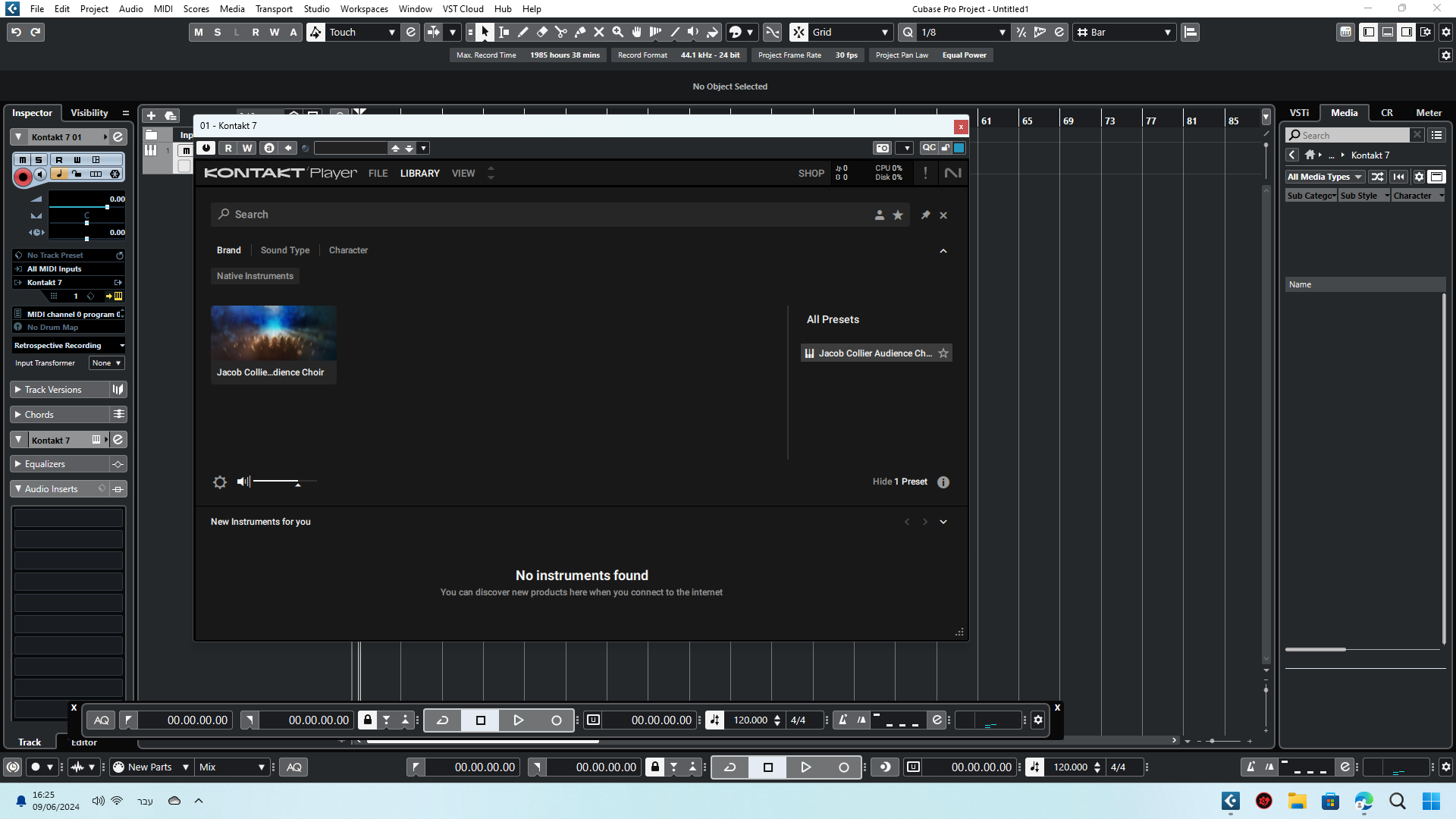Toggle Mute on Kontakt 7 01 inspector
Screen dimensions: 1456x819
click(x=23, y=160)
